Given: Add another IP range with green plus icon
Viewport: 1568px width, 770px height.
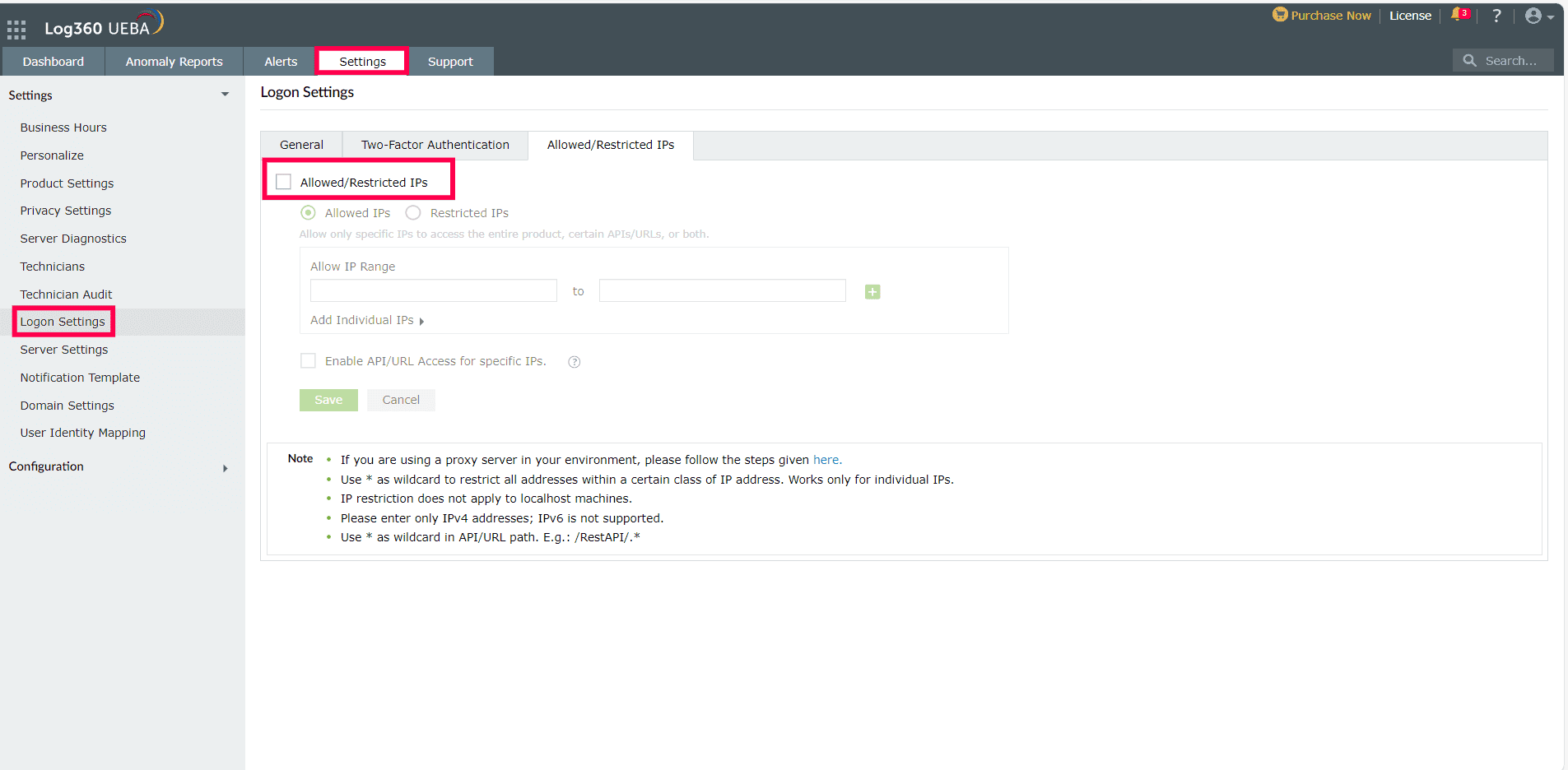Looking at the screenshot, I should (x=872, y=291).
